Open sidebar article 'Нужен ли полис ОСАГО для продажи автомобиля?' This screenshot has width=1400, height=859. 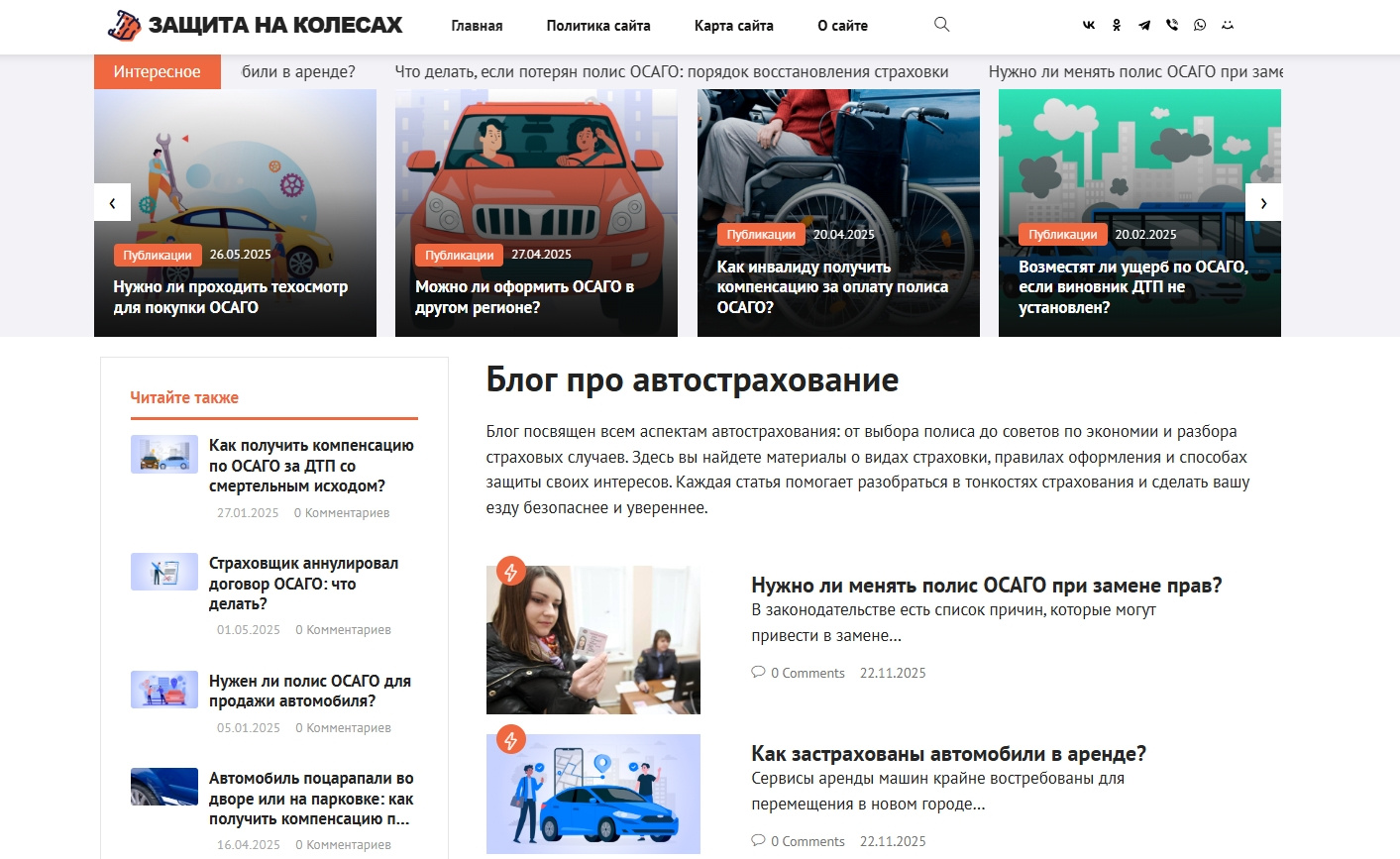coord(309,692)
